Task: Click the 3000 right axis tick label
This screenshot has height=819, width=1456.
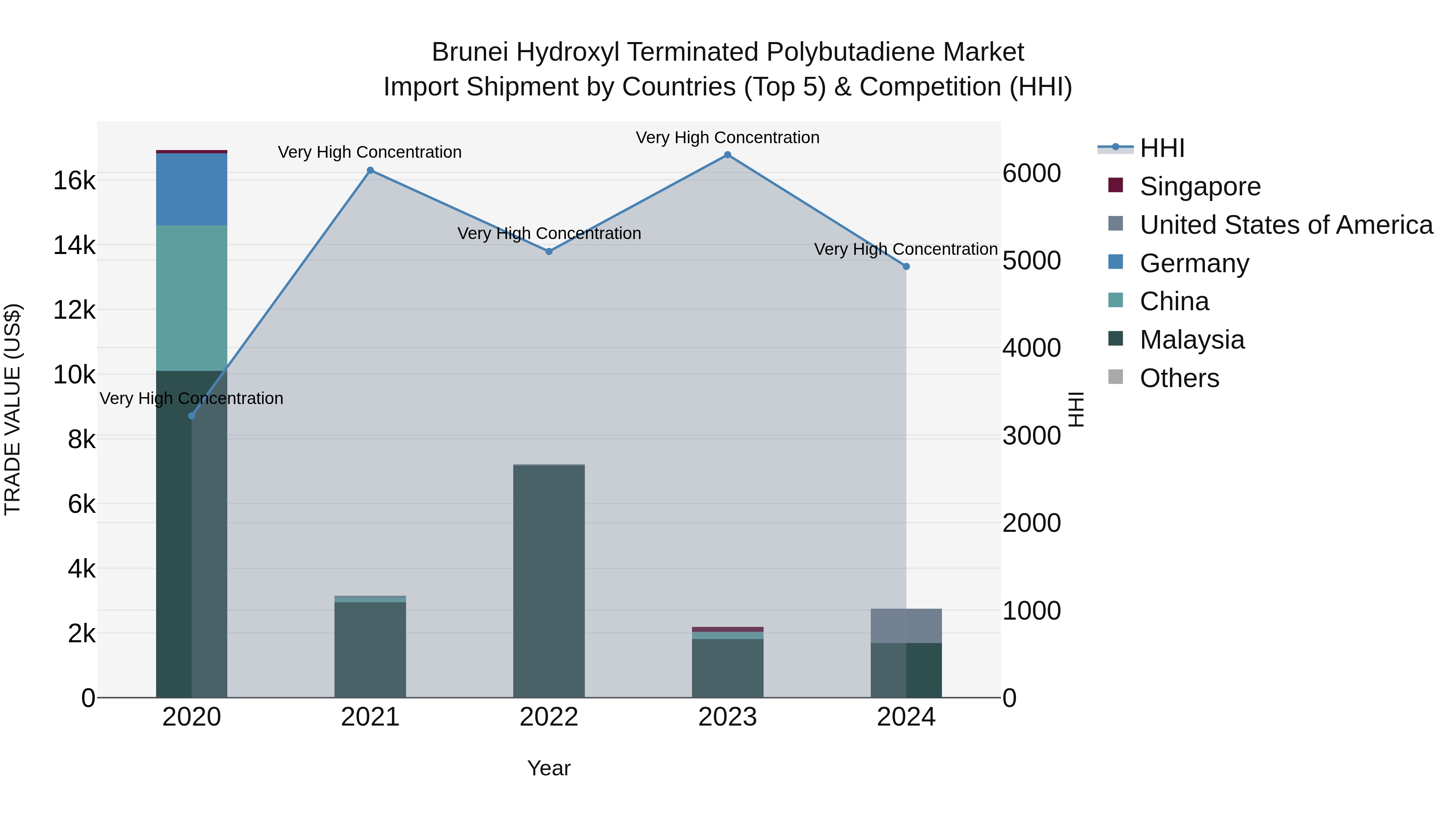Action: coord(1032,436)
